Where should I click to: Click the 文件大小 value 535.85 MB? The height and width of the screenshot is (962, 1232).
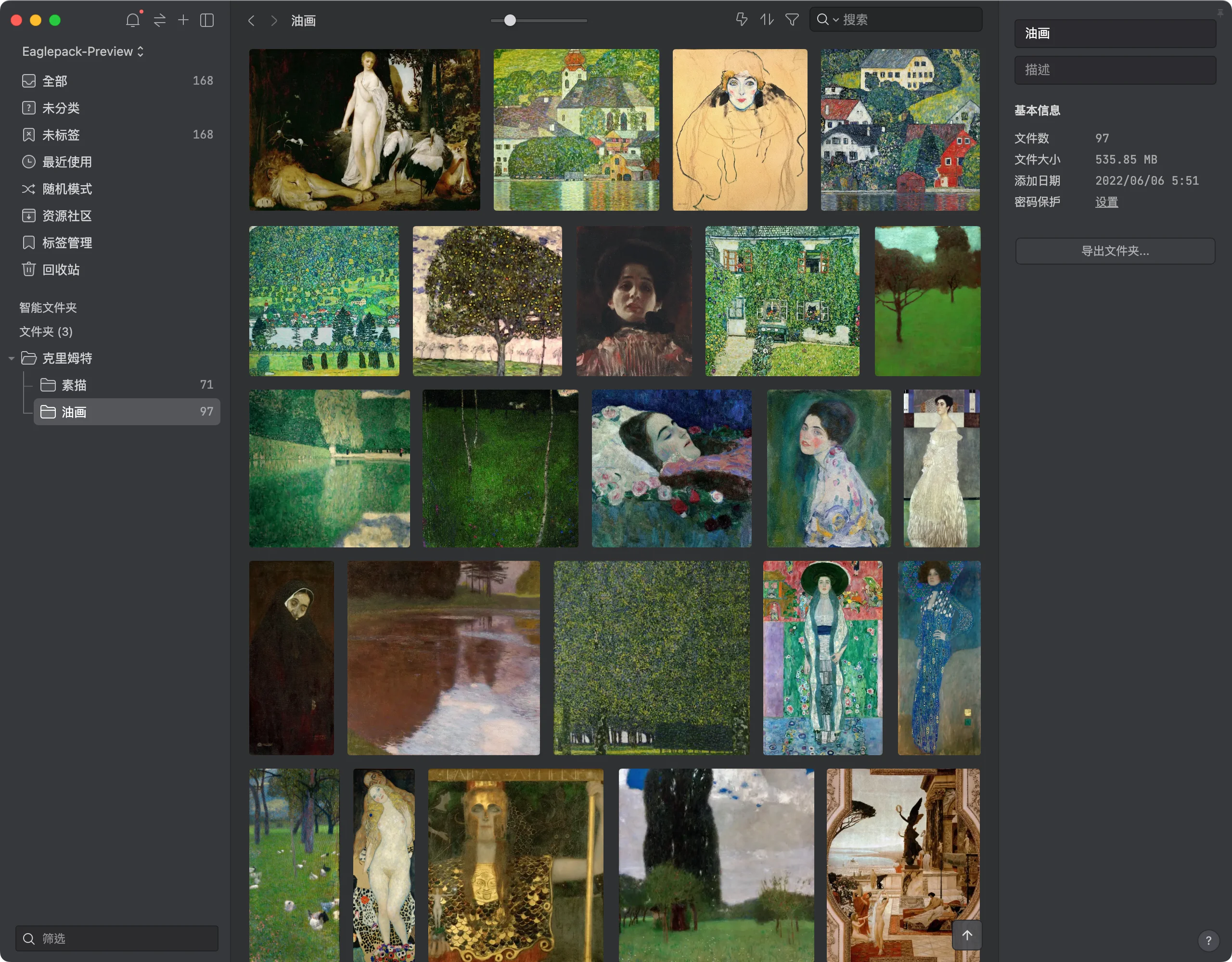point(1126,160)
